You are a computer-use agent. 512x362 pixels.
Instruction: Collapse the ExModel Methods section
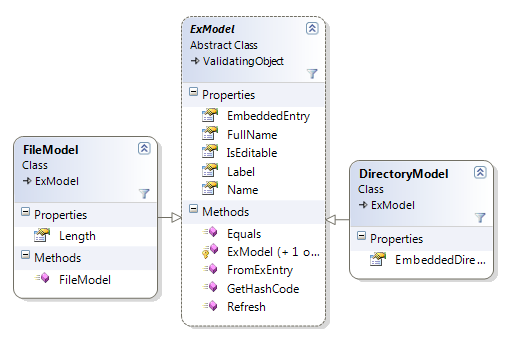pyautogui.click(x=193, y=209)
